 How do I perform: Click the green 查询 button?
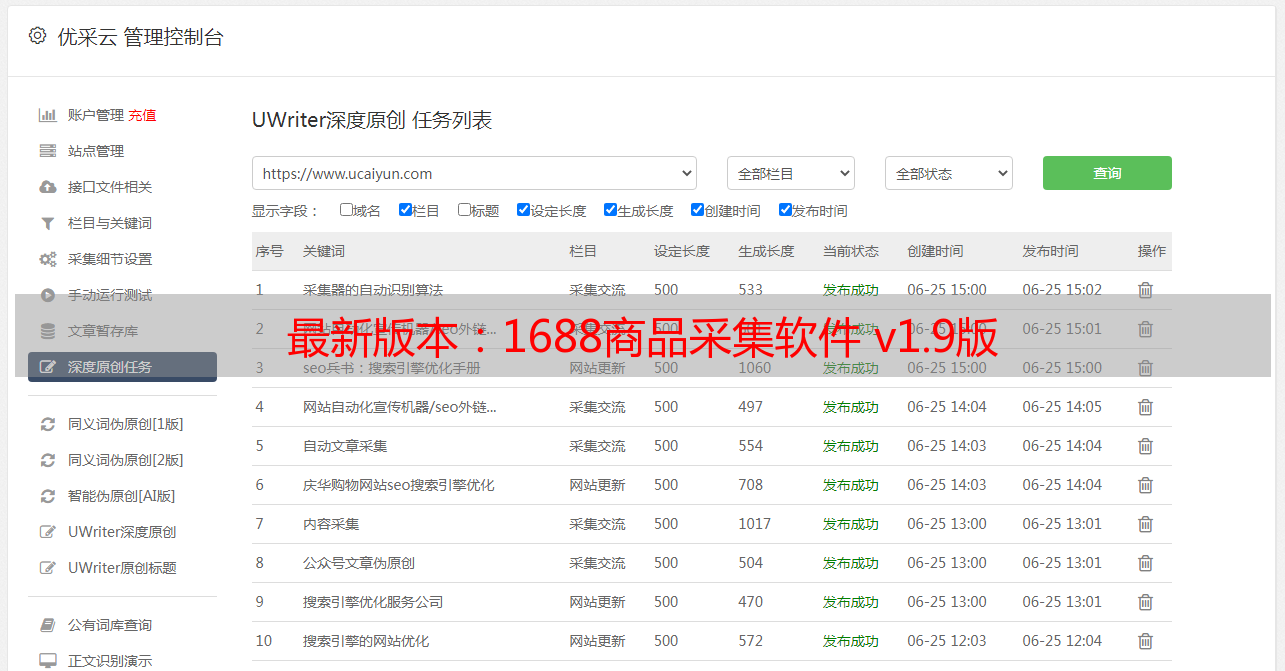tap(1106, 173)
